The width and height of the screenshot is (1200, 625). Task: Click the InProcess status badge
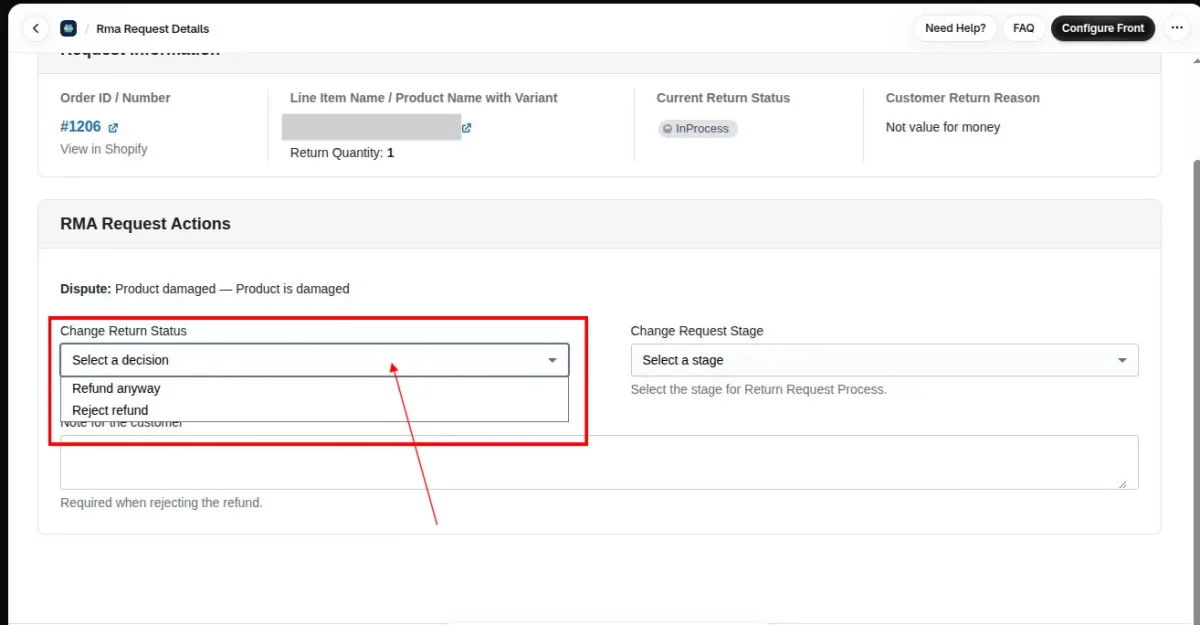(697, 129)
